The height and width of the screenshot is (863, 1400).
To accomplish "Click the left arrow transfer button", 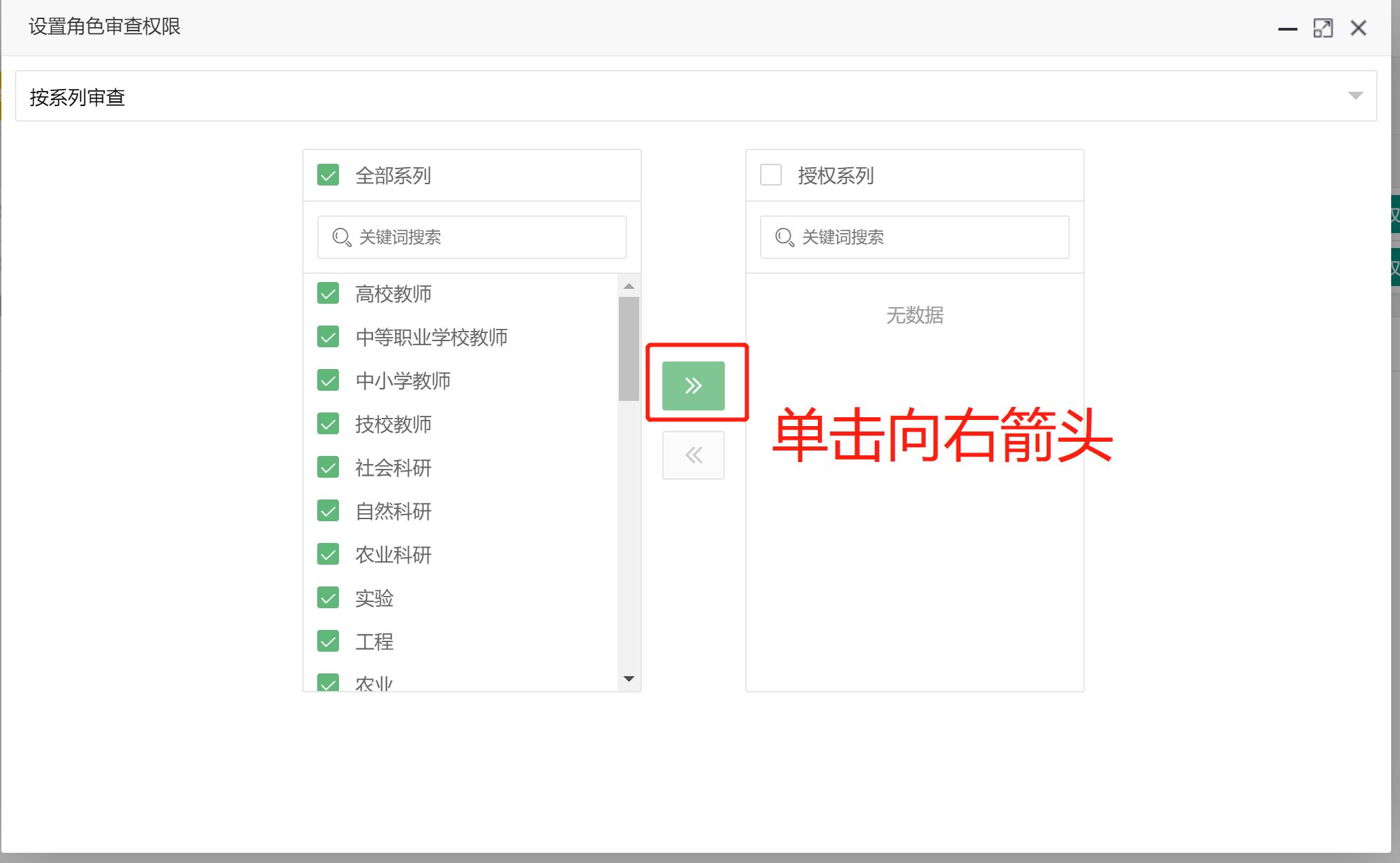I will click(693, 455).
